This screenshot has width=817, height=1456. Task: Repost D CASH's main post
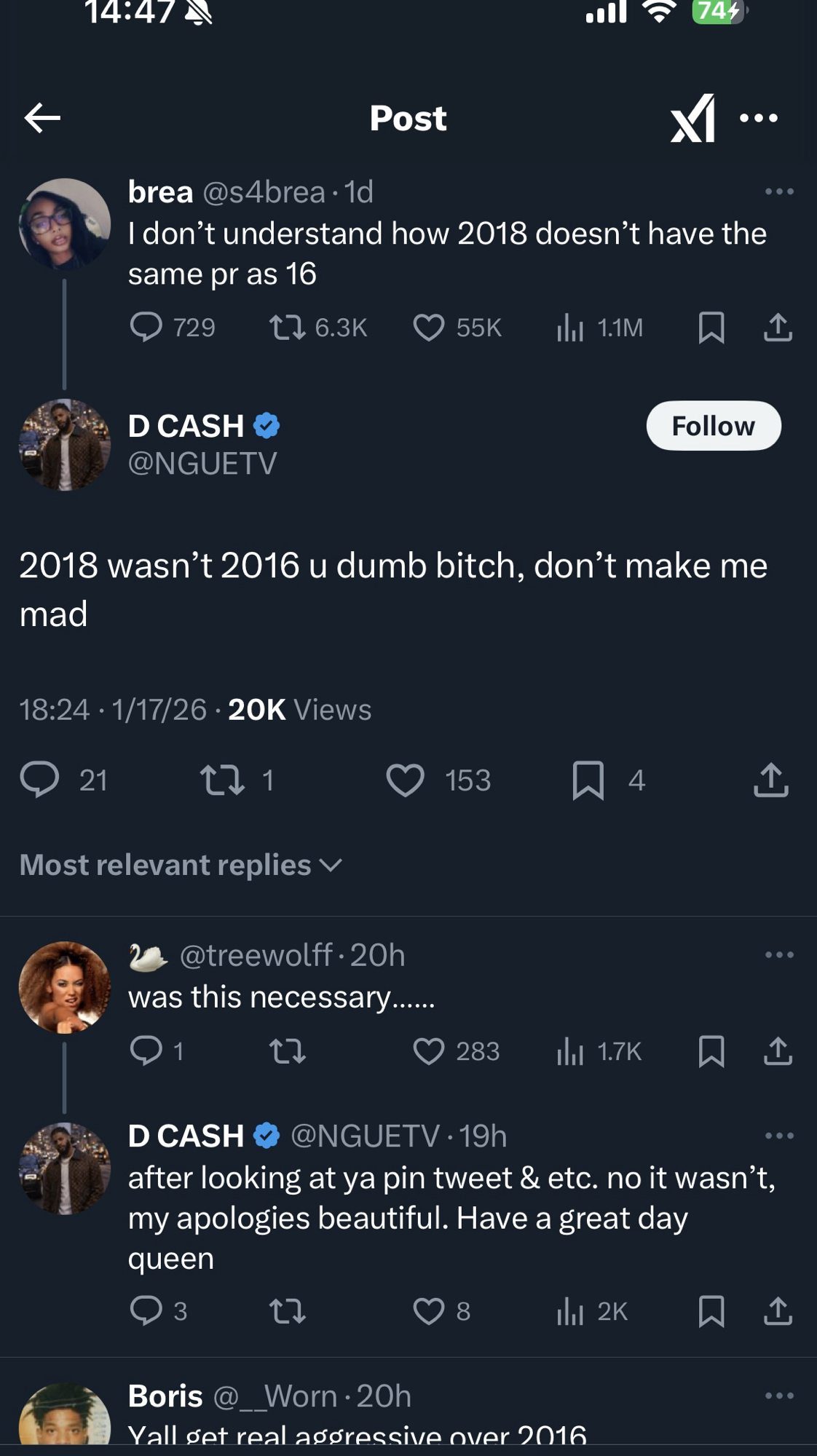click(222, 780)
